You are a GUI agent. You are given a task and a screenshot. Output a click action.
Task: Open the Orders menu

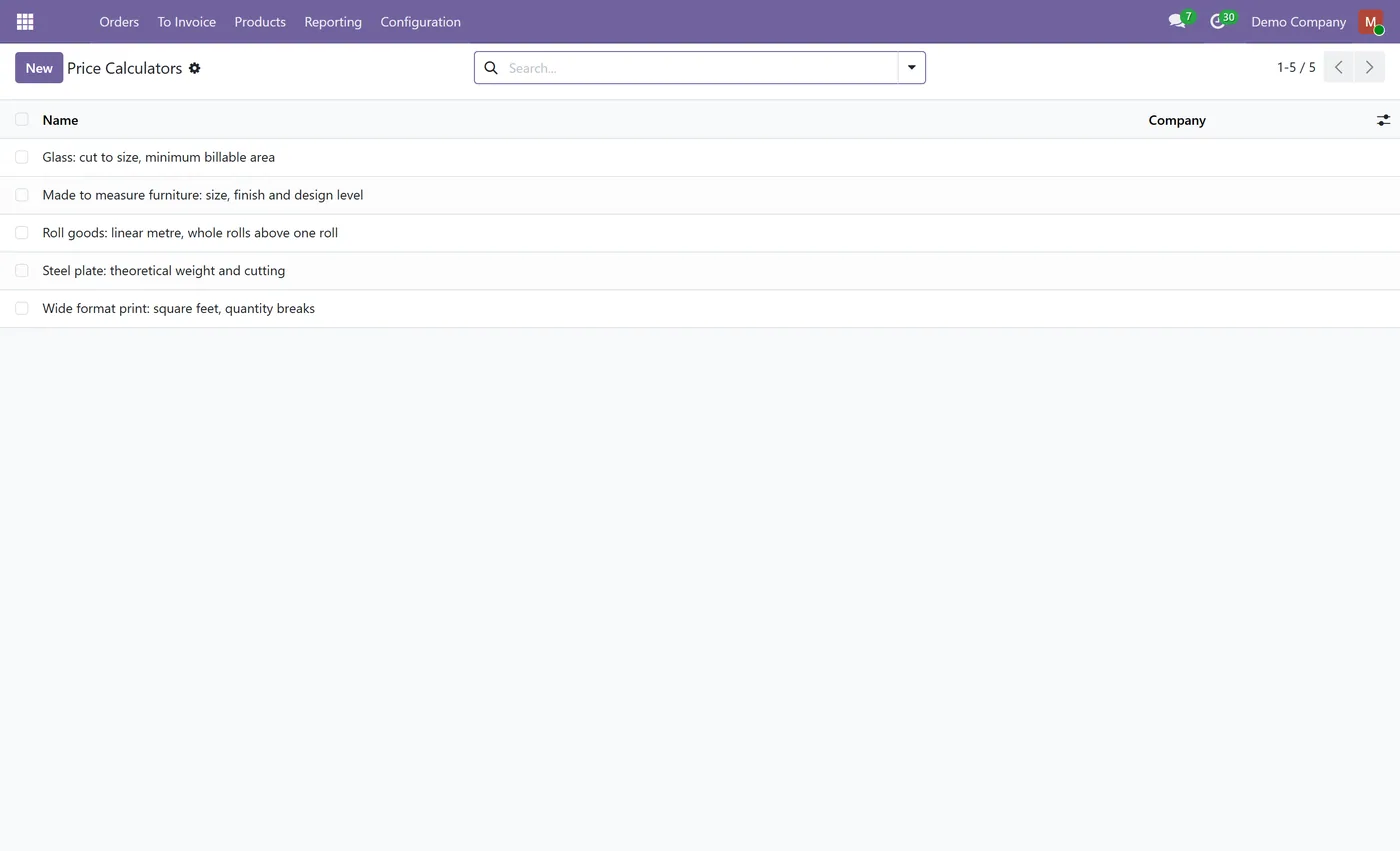click(x=119, y=21)
